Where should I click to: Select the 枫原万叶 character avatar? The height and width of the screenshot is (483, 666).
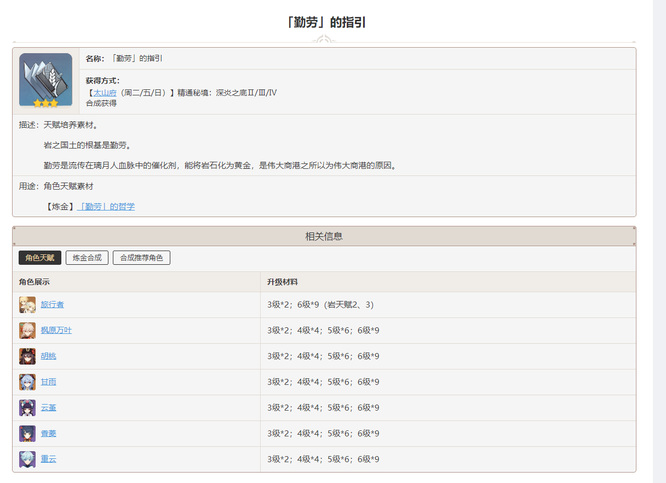coord(27,330)
